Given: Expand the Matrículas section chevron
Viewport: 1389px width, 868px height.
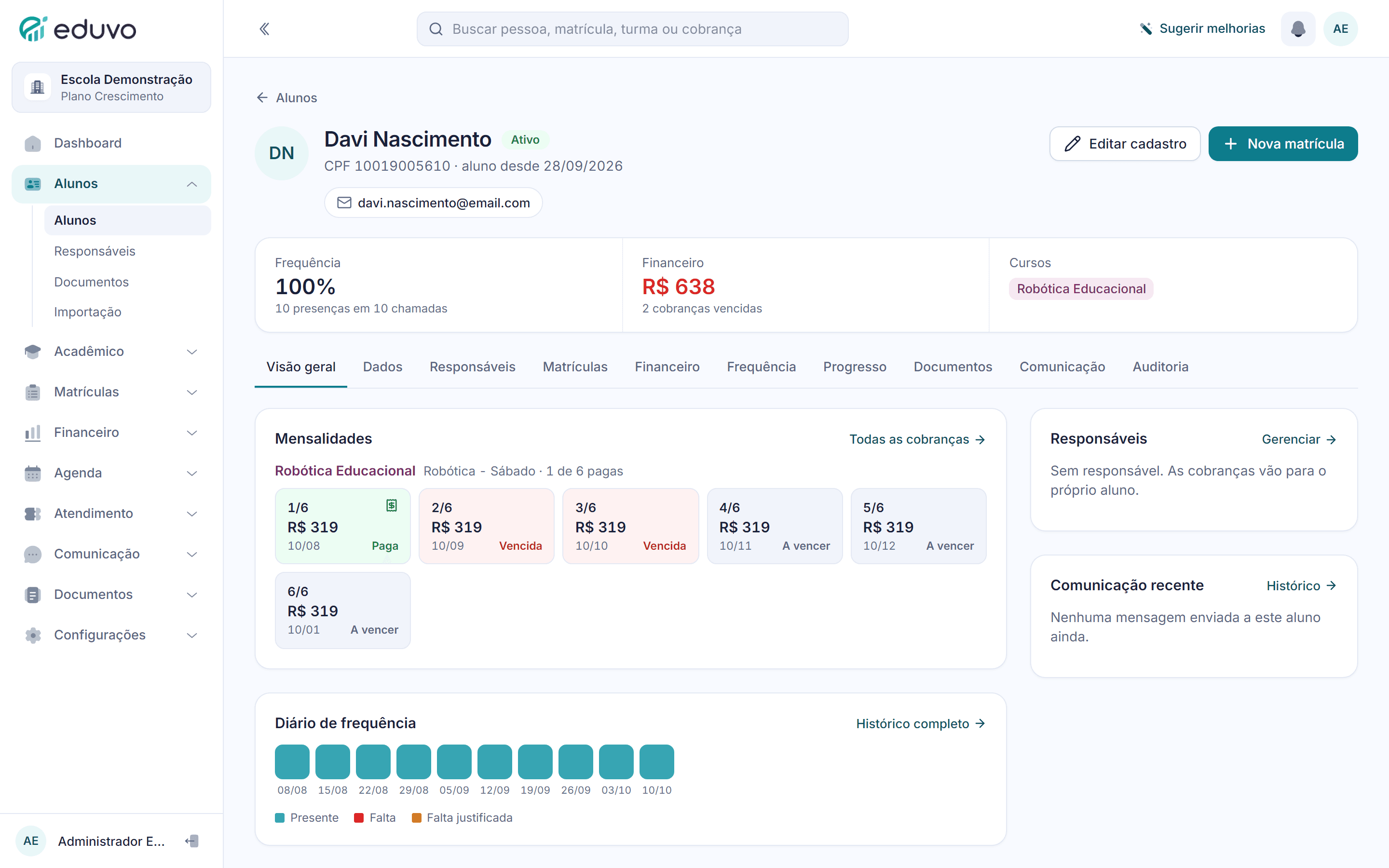Looking at the screenshot, I should tap(191, 392).
